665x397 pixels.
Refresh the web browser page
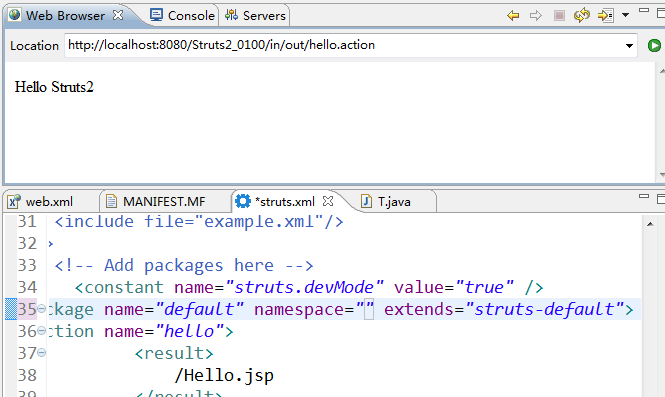[582, 15]
